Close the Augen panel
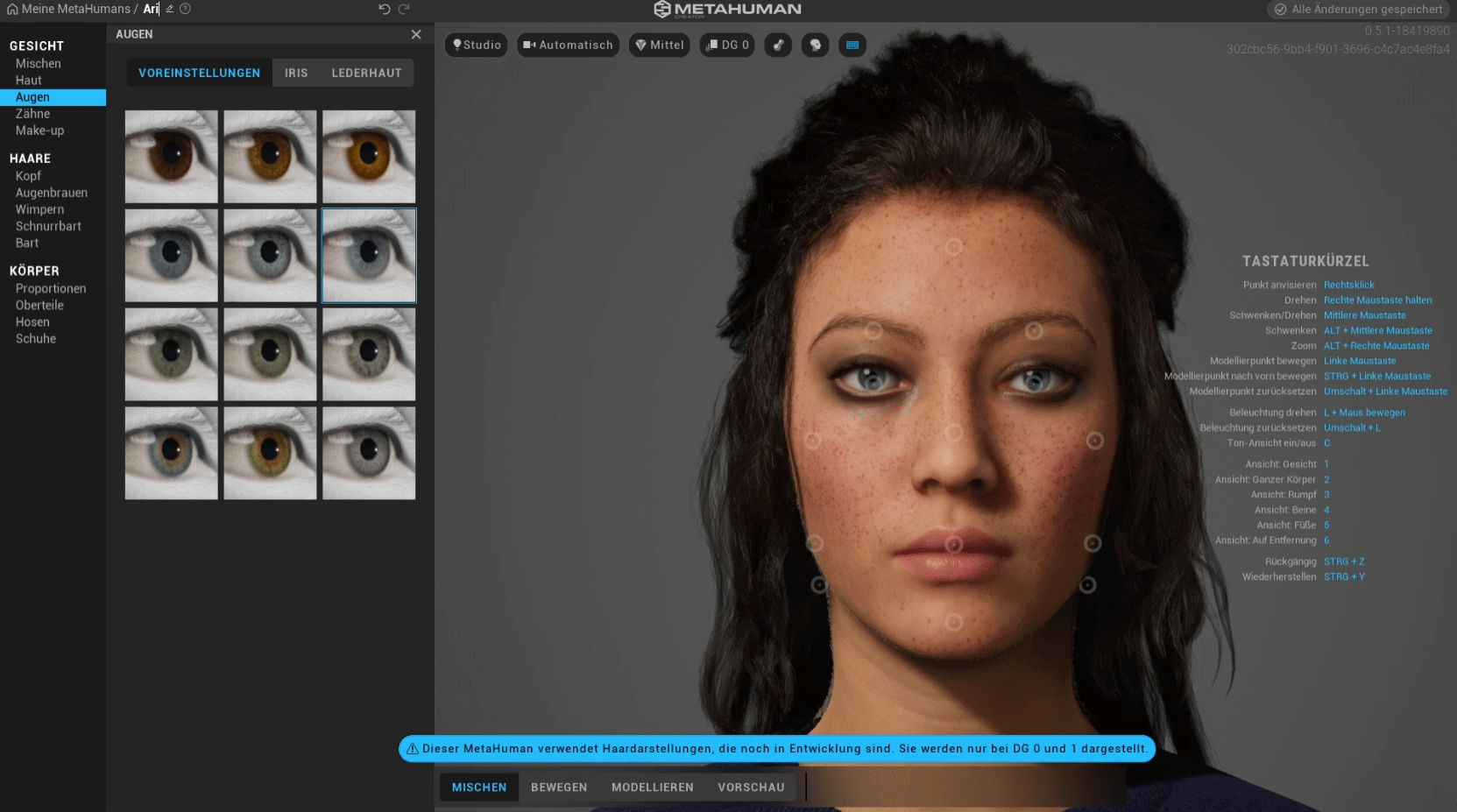This screenshot has width=1457, height=812. point(416,34)
